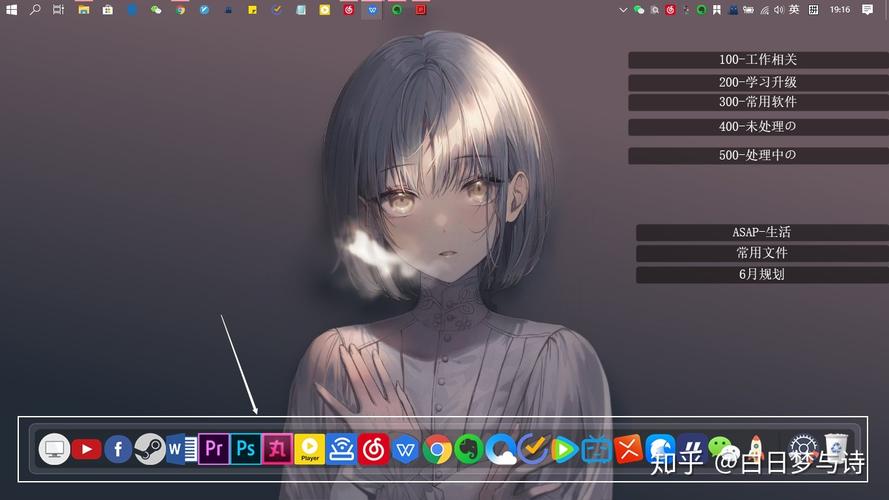Open This PC icon in the dock

point(54,449)
